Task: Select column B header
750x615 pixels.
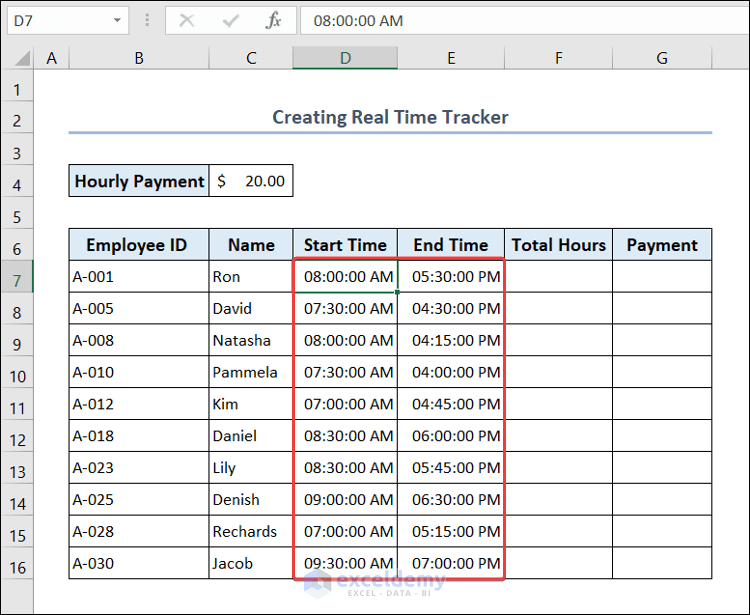Action: (139, 58)
